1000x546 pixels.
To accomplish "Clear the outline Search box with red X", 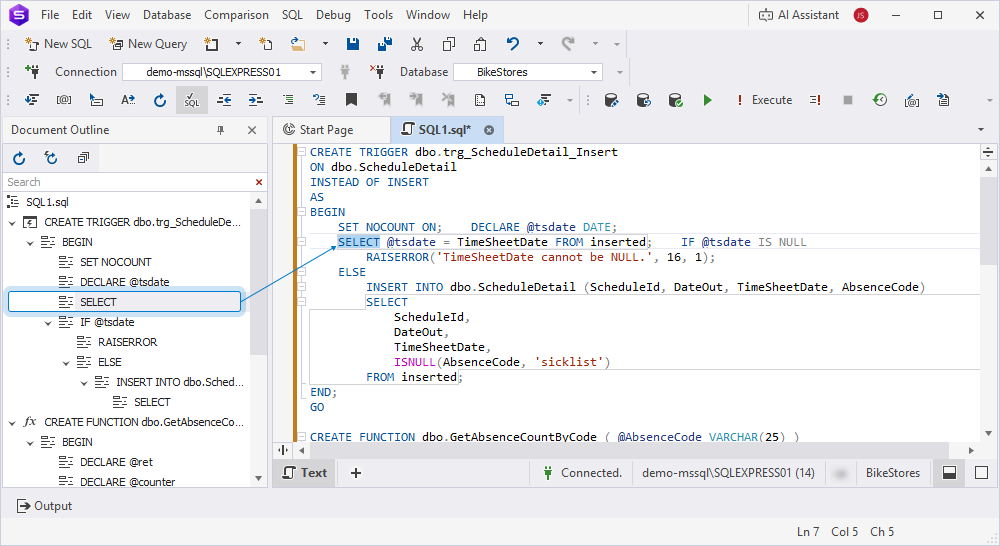I will [259, 182].
